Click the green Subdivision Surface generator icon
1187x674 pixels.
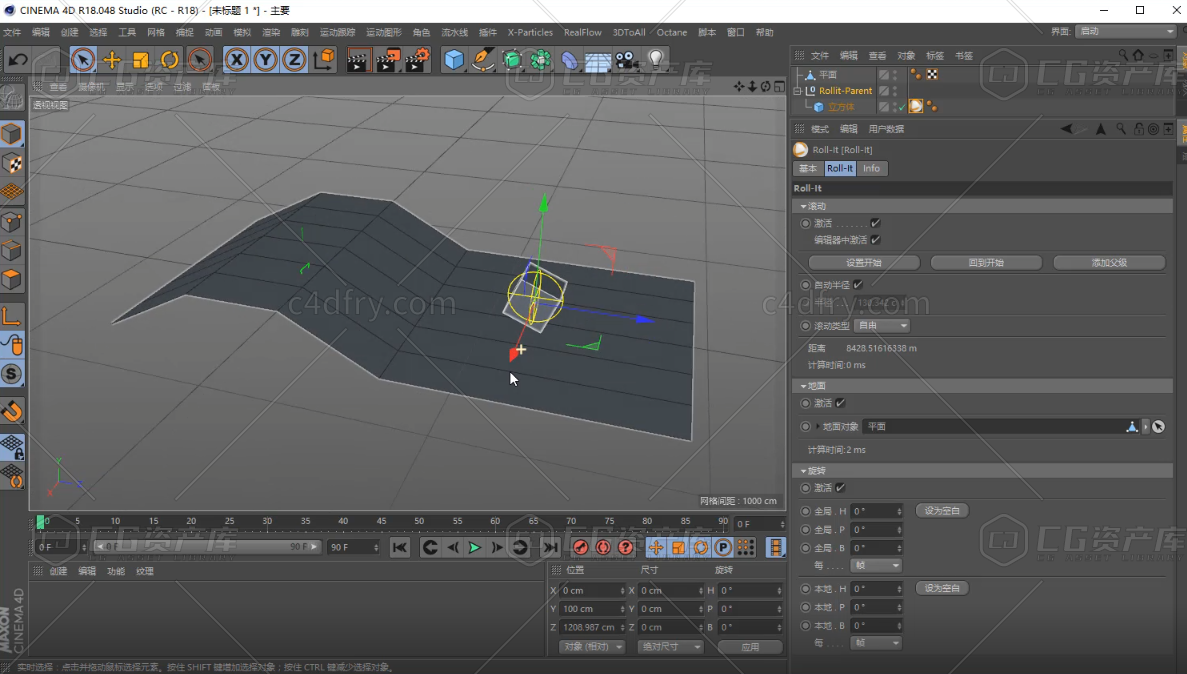[512, 60]
